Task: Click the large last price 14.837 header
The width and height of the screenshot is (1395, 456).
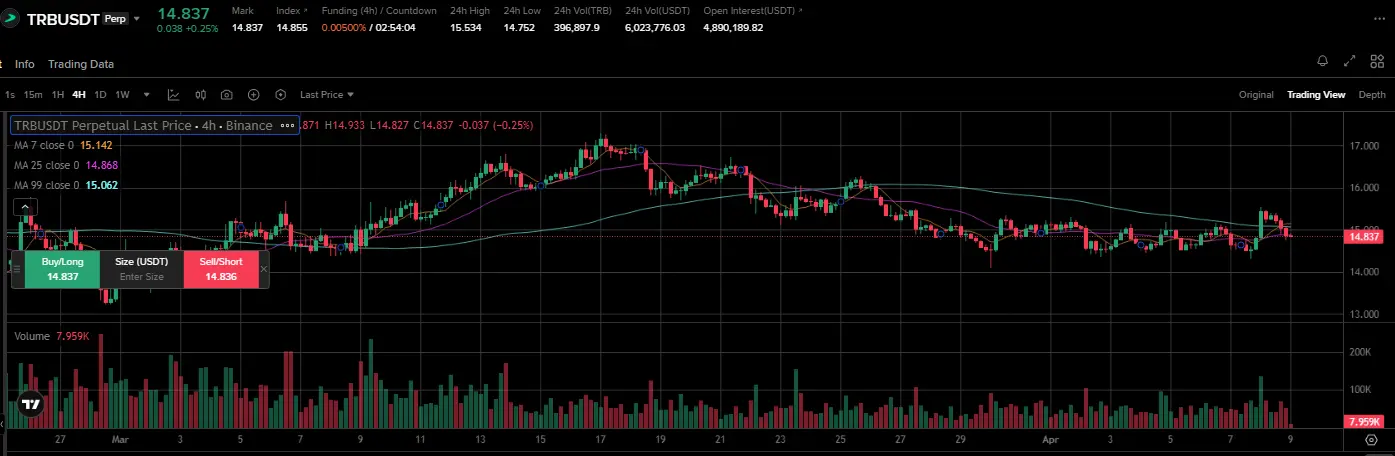Action: 184,12
